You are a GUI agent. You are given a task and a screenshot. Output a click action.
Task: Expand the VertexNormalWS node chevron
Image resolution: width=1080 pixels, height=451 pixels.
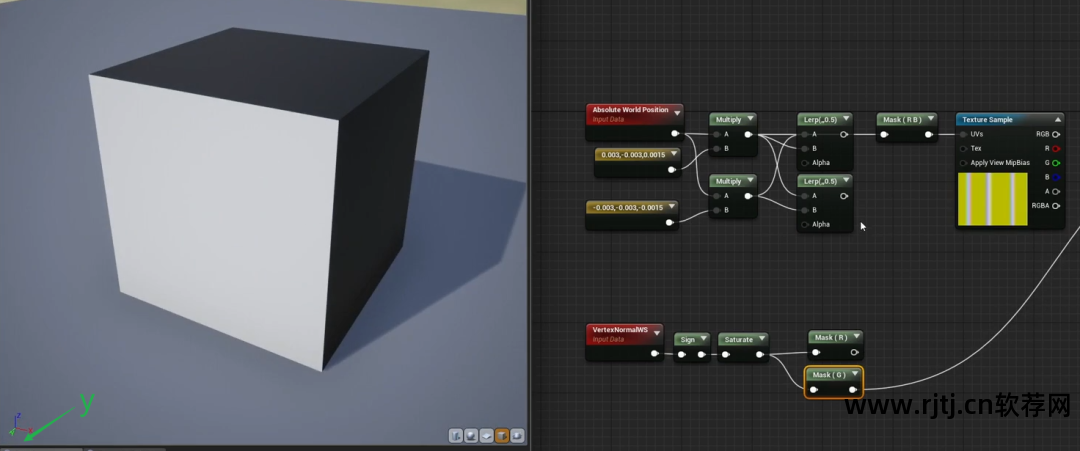658,333
